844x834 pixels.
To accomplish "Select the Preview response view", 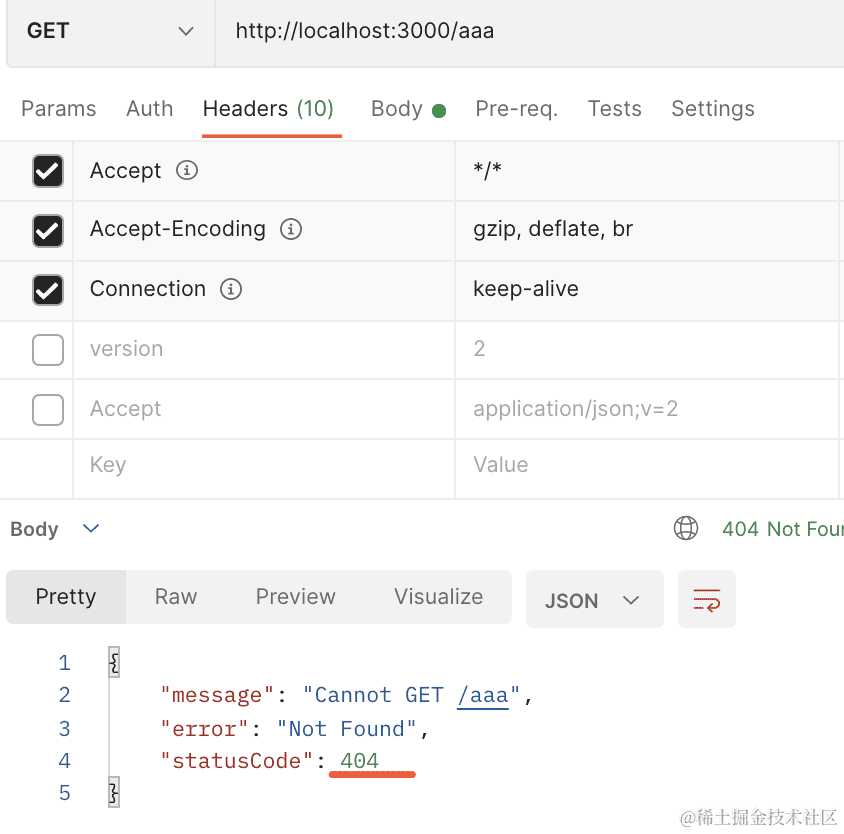I will pos(295,597).
